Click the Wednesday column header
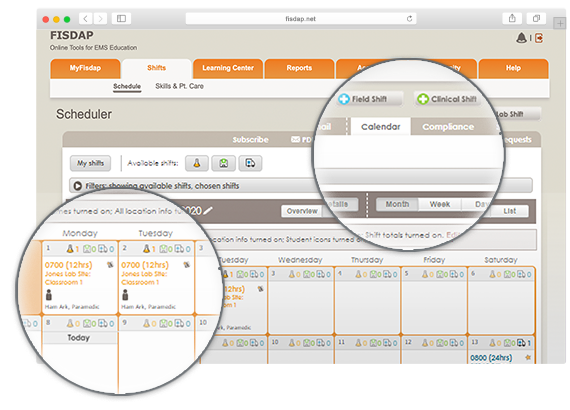570x410 pixels. pos(300,260)
